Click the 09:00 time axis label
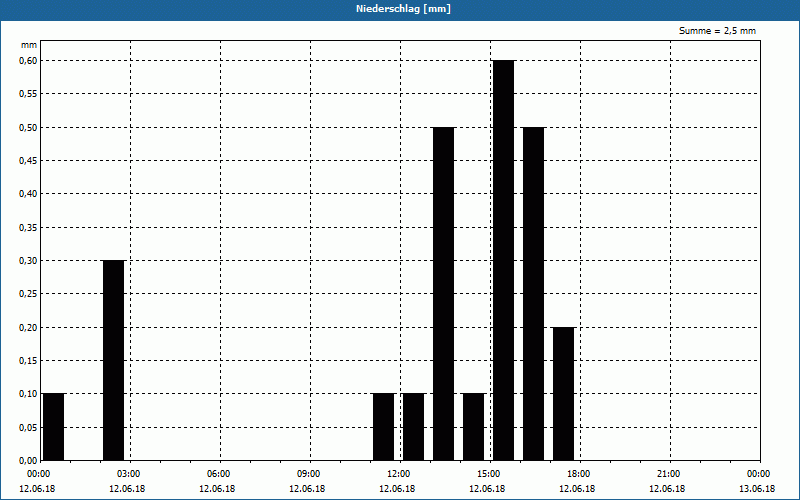Image resolution: width=800 pixels, height=500 pixels. [x=309, y=474]
